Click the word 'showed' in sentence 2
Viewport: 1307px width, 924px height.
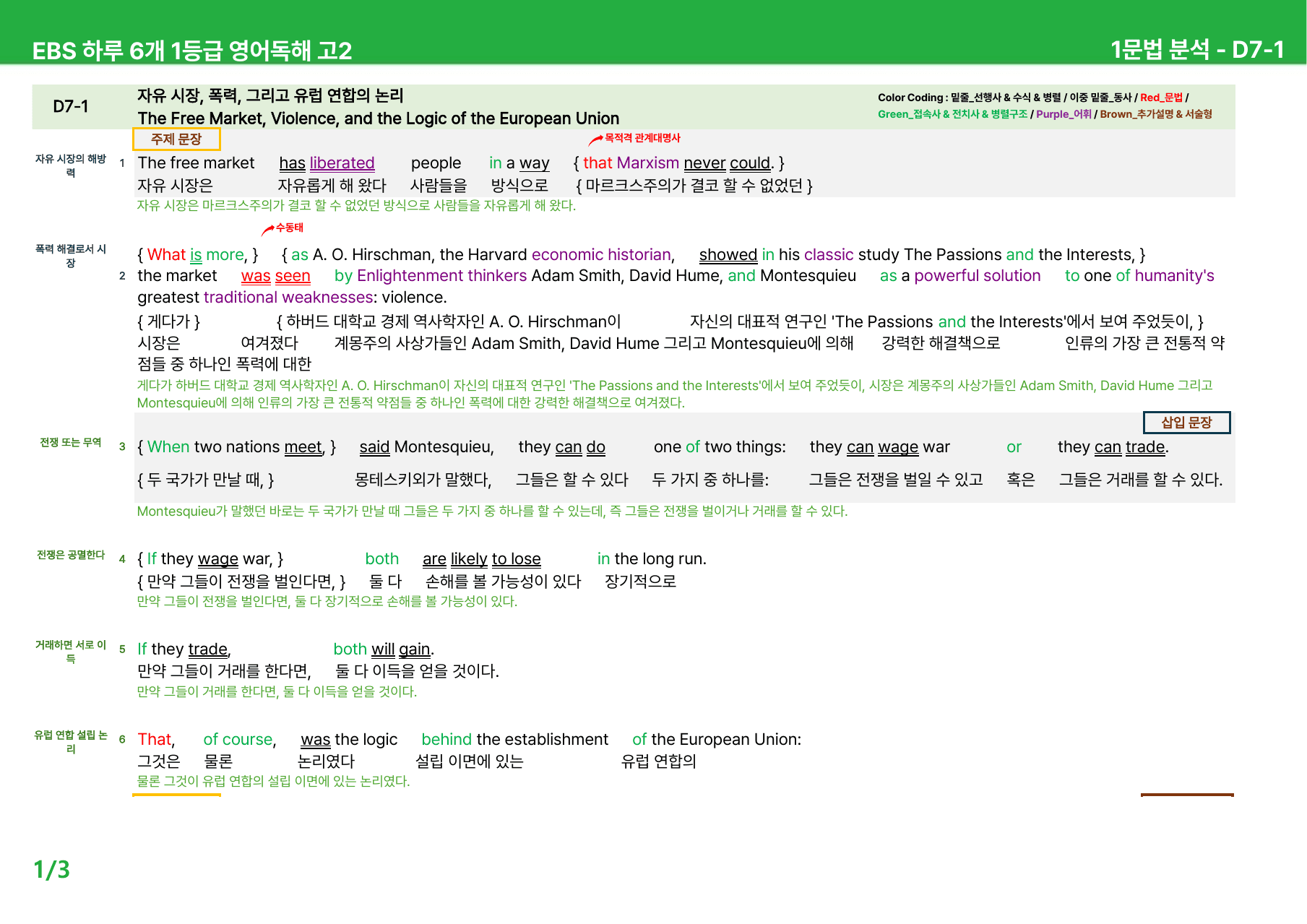pyautogui.click(x=728, y=255)
